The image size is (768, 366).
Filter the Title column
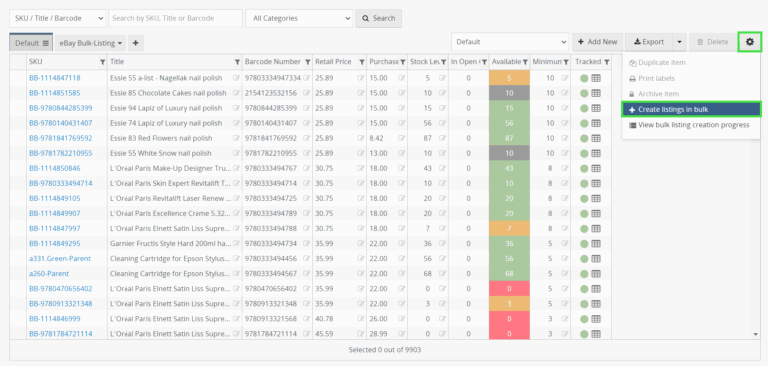coord(237,62)
